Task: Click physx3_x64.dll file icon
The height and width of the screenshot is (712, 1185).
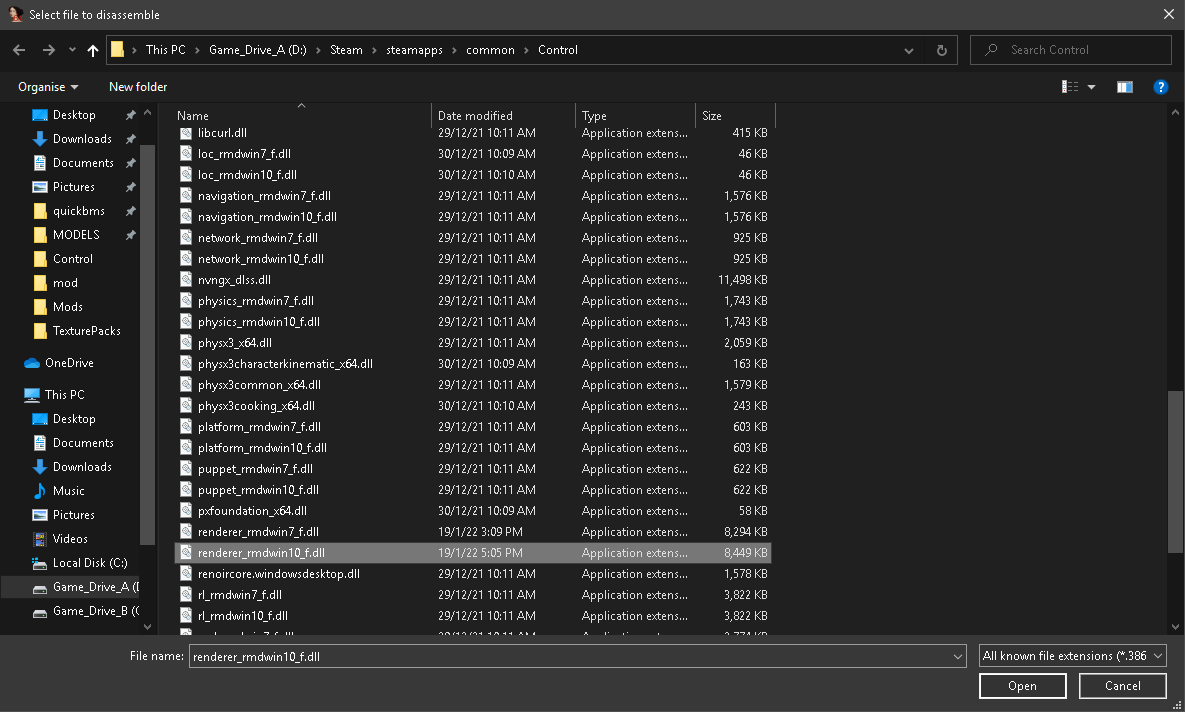Action: (185, 343)
